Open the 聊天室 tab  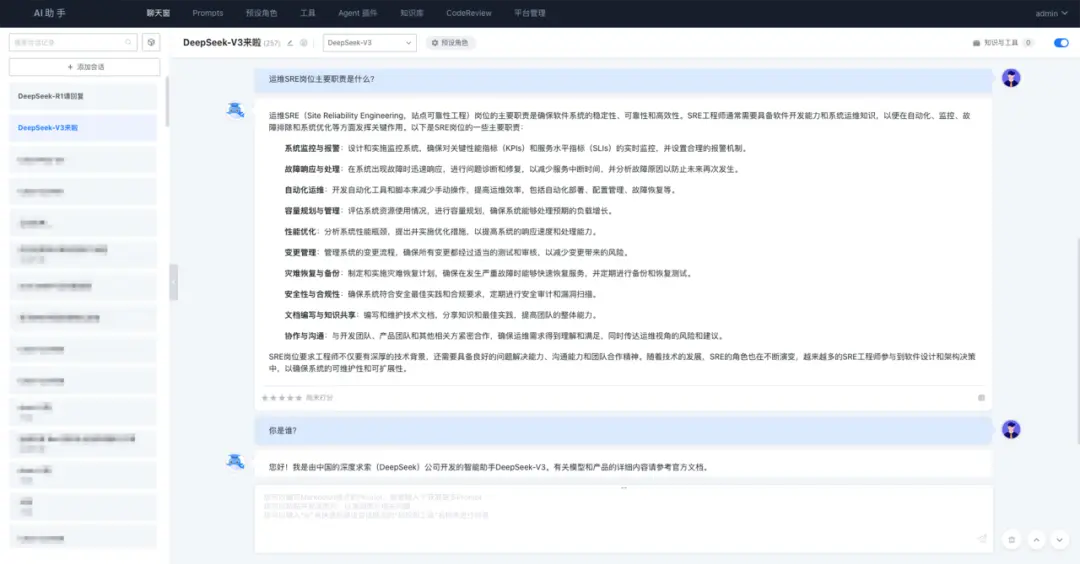[158, 13]
